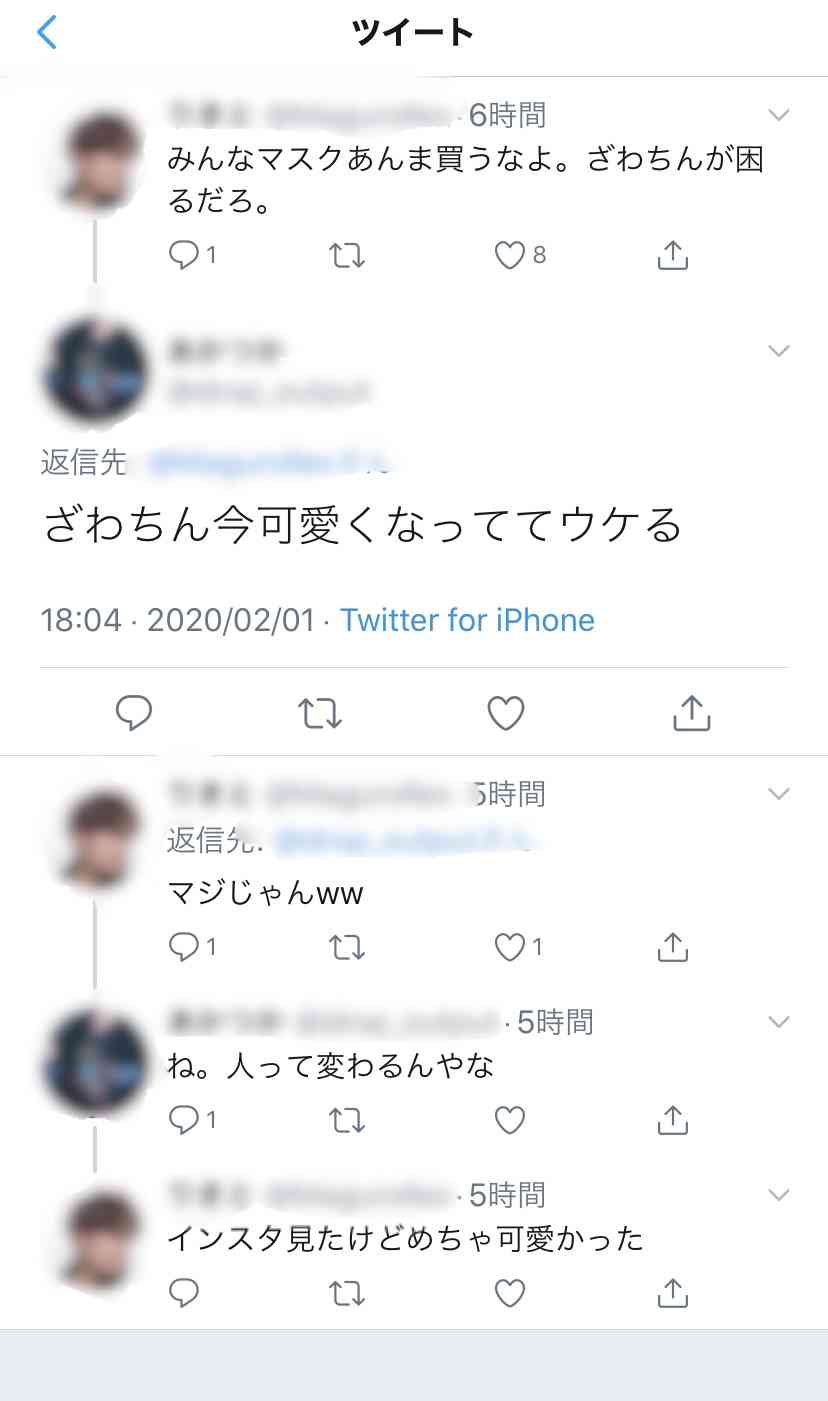
Task: Go back using the top-left arrow
Action: click(47, 33)
